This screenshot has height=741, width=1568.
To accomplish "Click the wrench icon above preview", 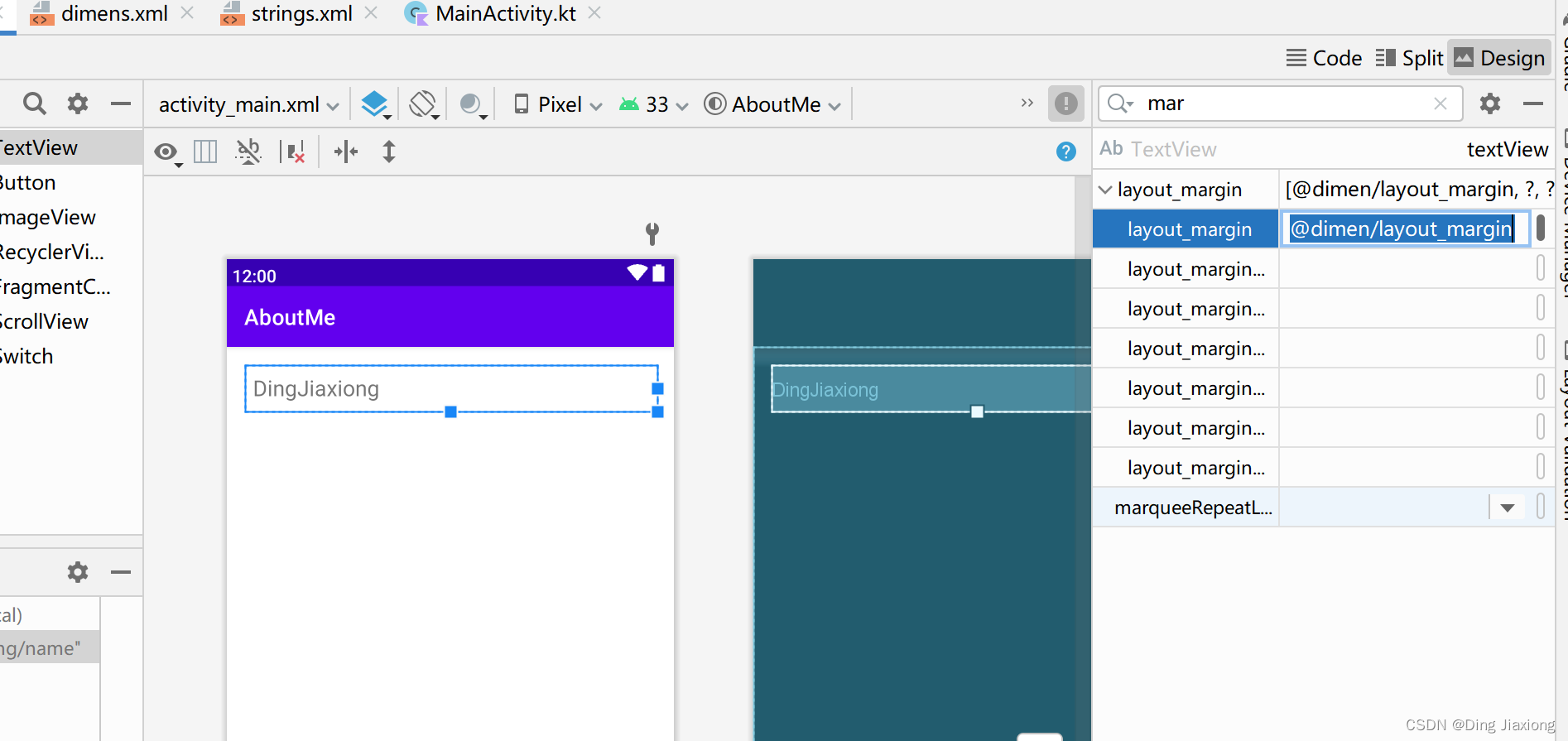I will (x=652, y=233).
